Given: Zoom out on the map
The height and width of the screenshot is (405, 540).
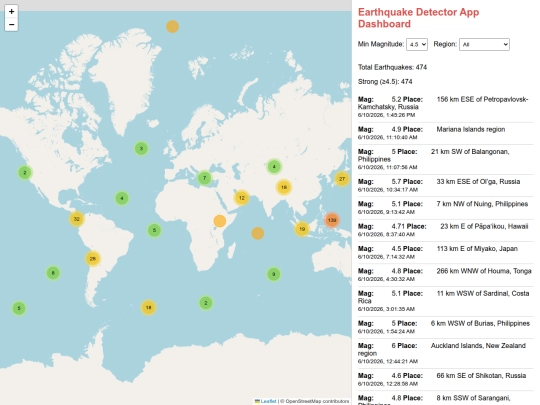Looking at the screenshot, I should pos(11,25).
